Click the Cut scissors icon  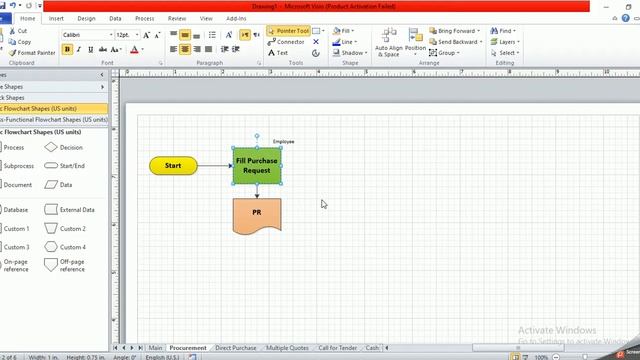(13, 31)
